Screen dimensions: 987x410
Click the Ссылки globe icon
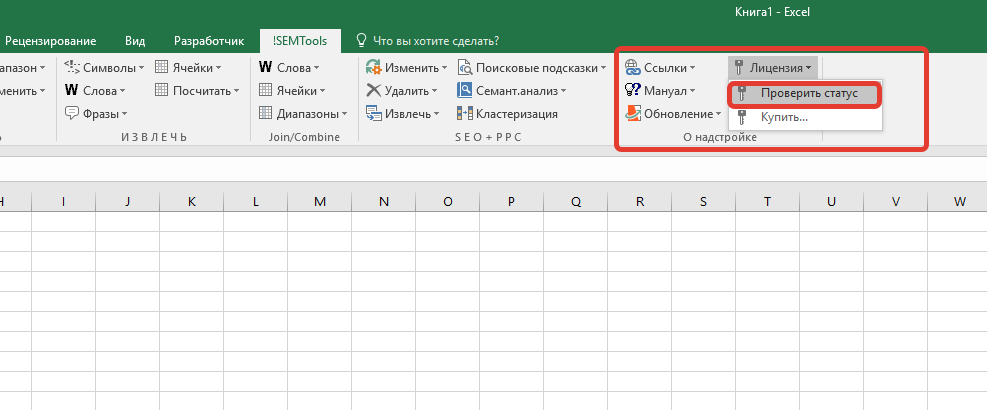[632, 67]
